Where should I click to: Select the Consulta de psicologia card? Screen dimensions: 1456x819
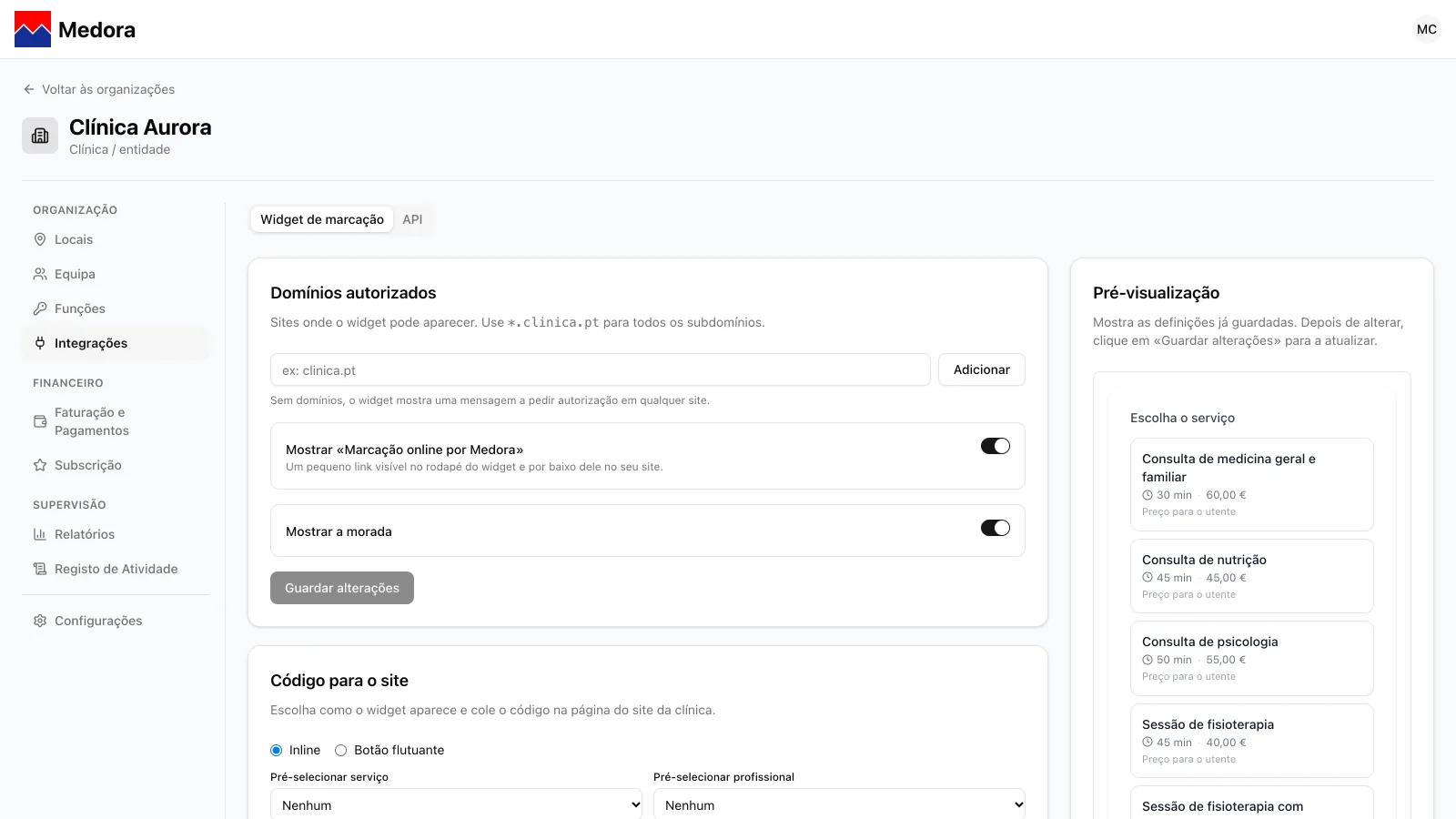click(x=1252, y=658)
